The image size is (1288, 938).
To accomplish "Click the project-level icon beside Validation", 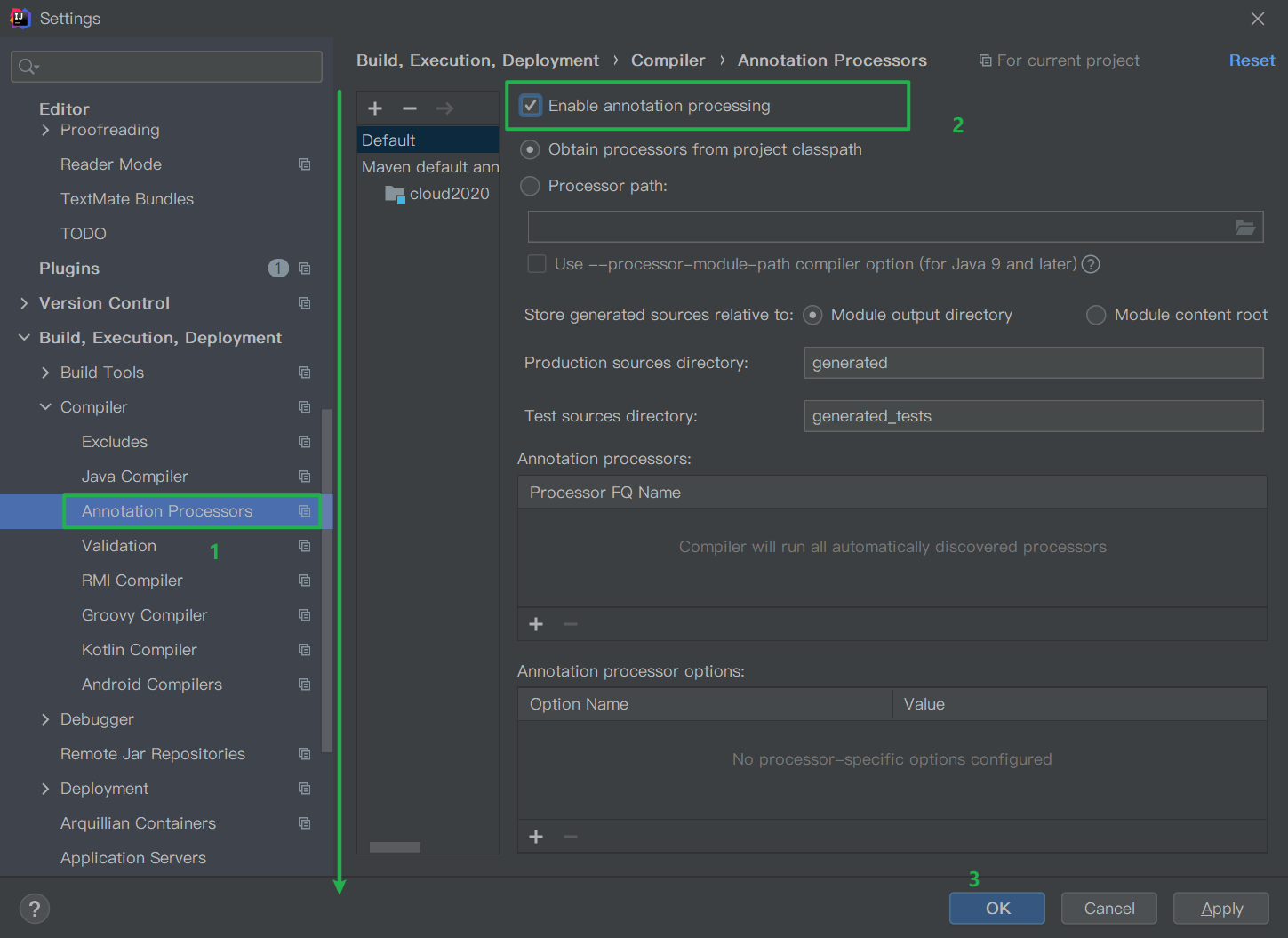I will pos(305,546).
